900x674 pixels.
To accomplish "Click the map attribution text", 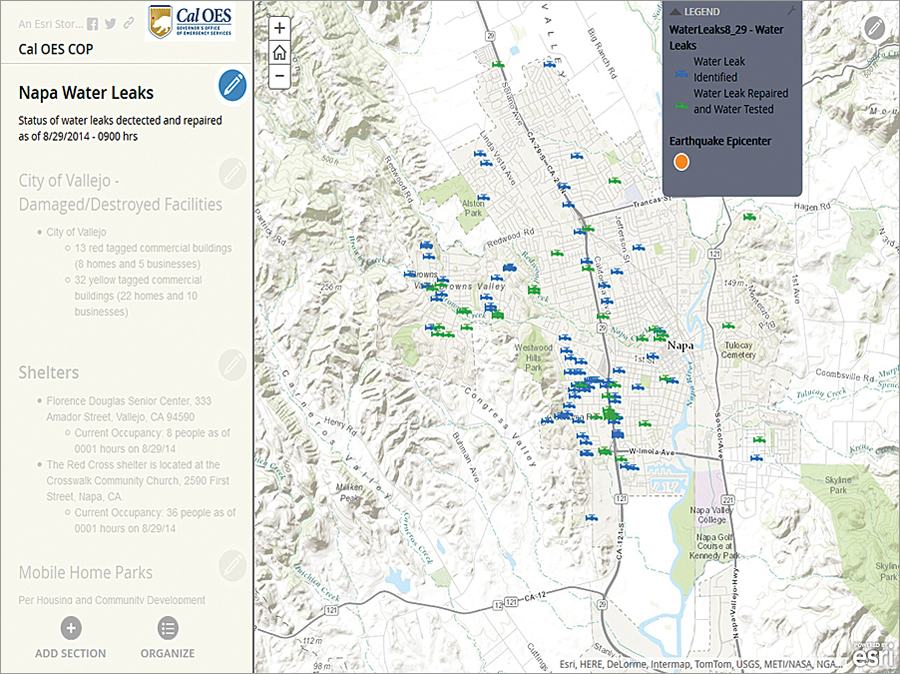I will 701,665.
